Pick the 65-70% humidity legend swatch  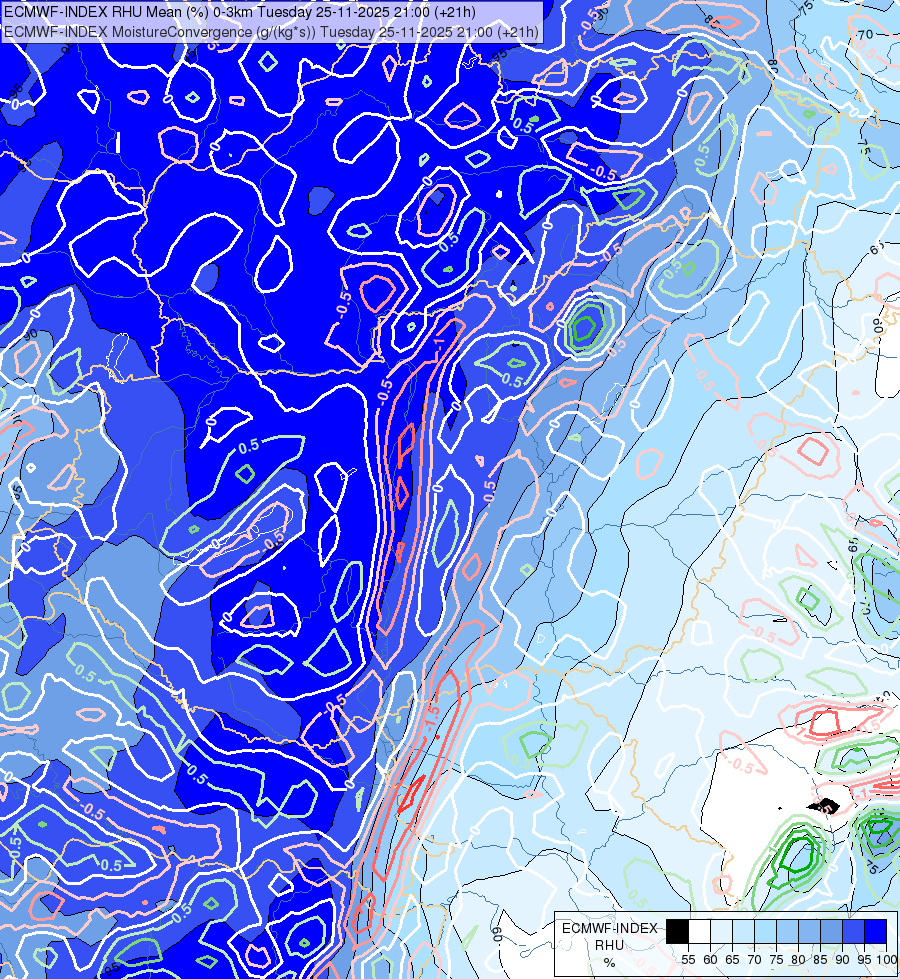(743, 932)
